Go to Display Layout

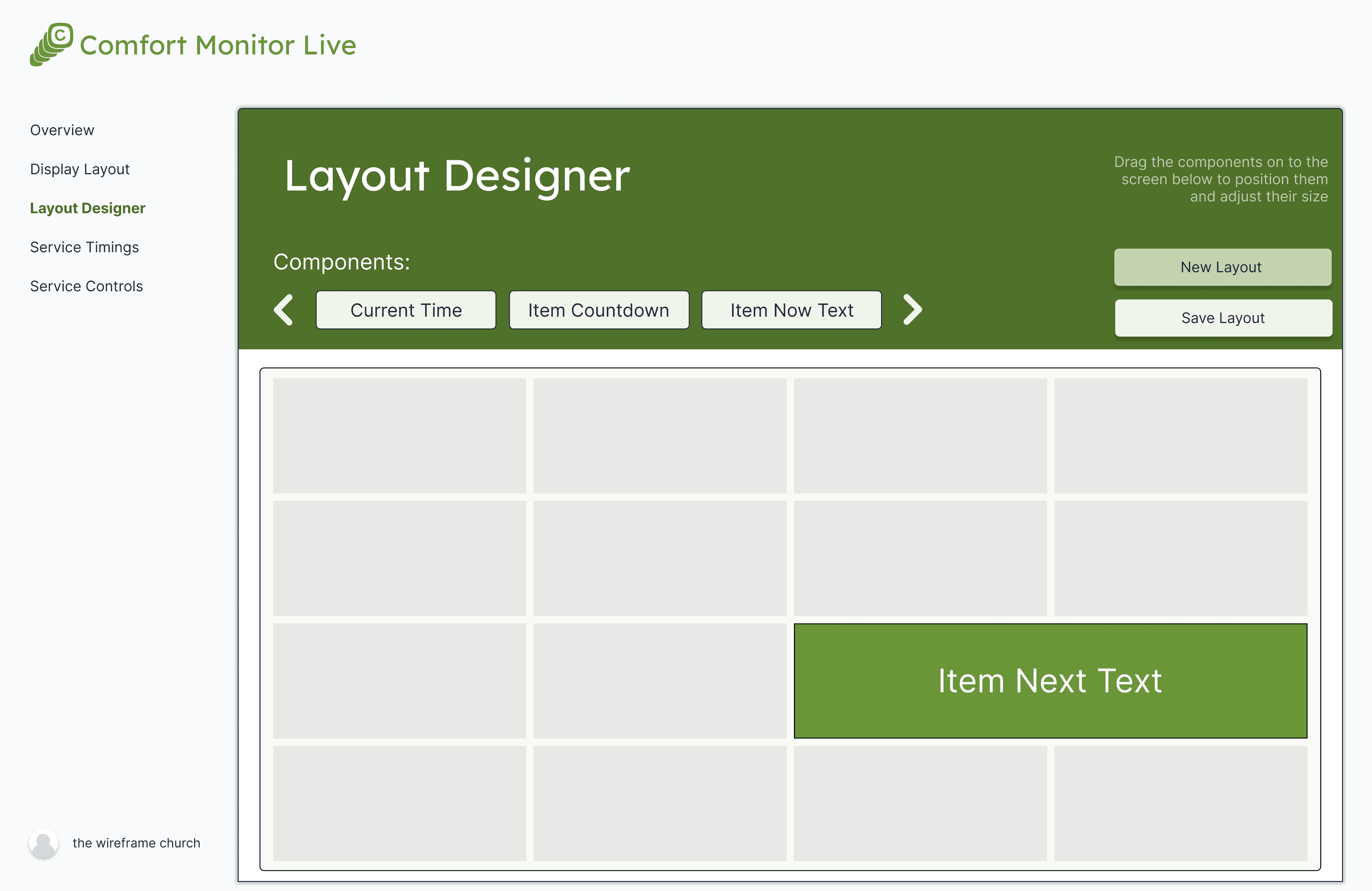pyautogui.click(x=80, y=169)
